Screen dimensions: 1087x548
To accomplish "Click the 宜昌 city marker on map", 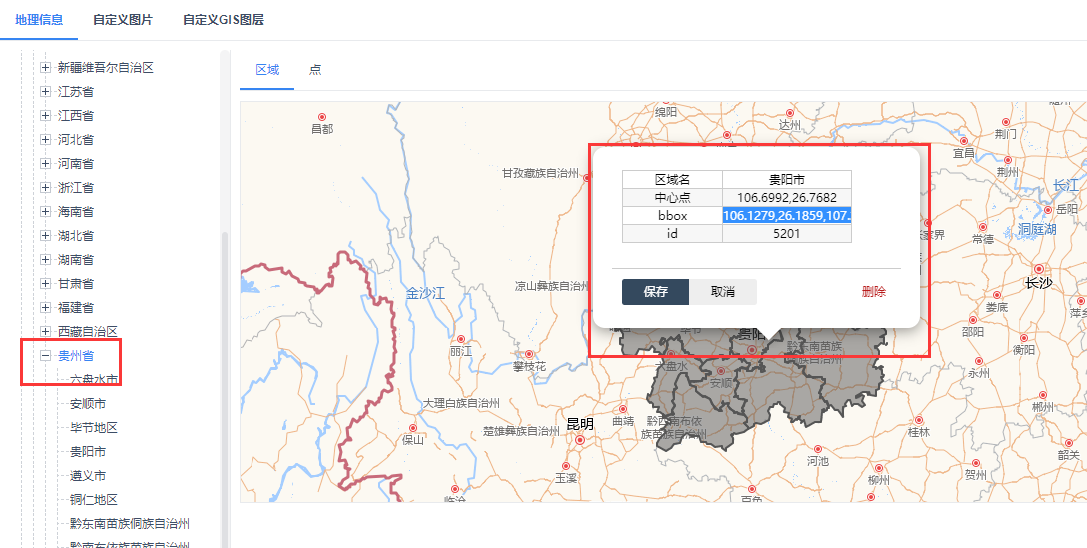I will tap(964, 142).
